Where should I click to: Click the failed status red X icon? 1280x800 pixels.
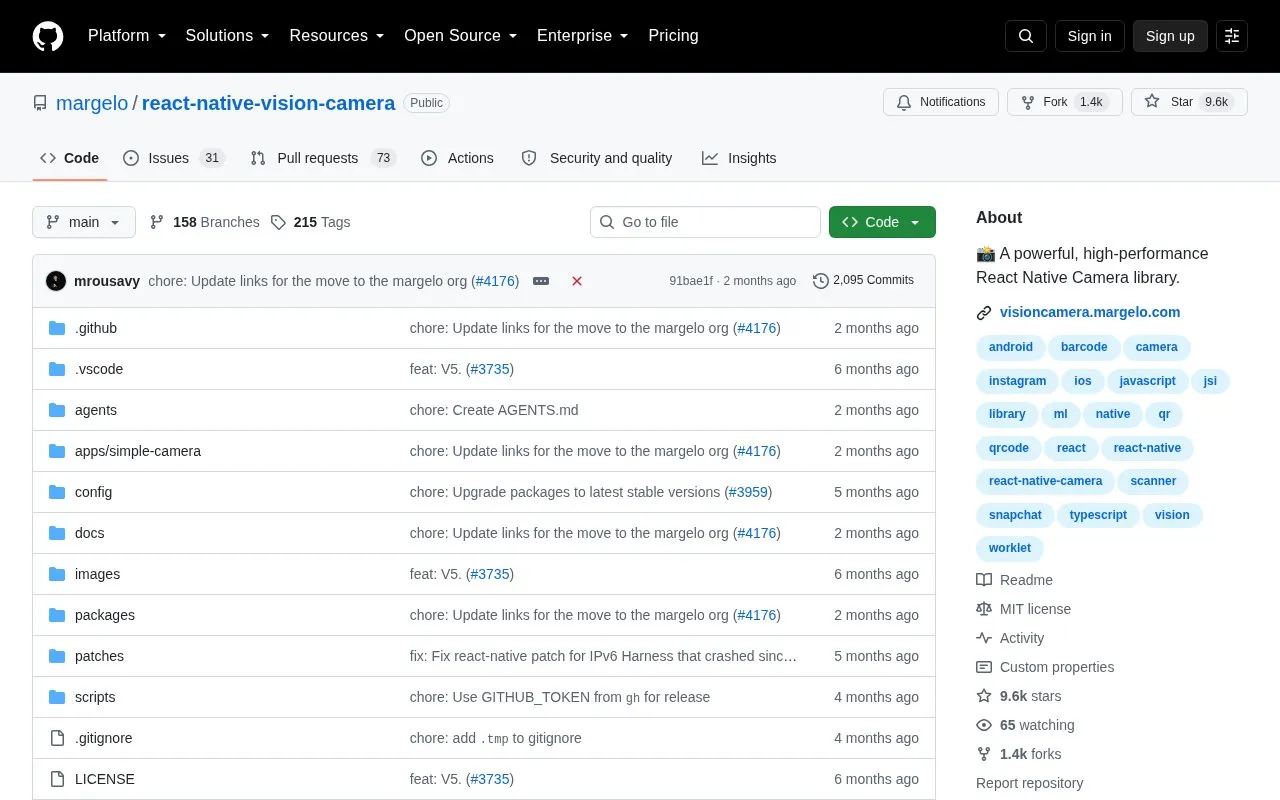577,281
